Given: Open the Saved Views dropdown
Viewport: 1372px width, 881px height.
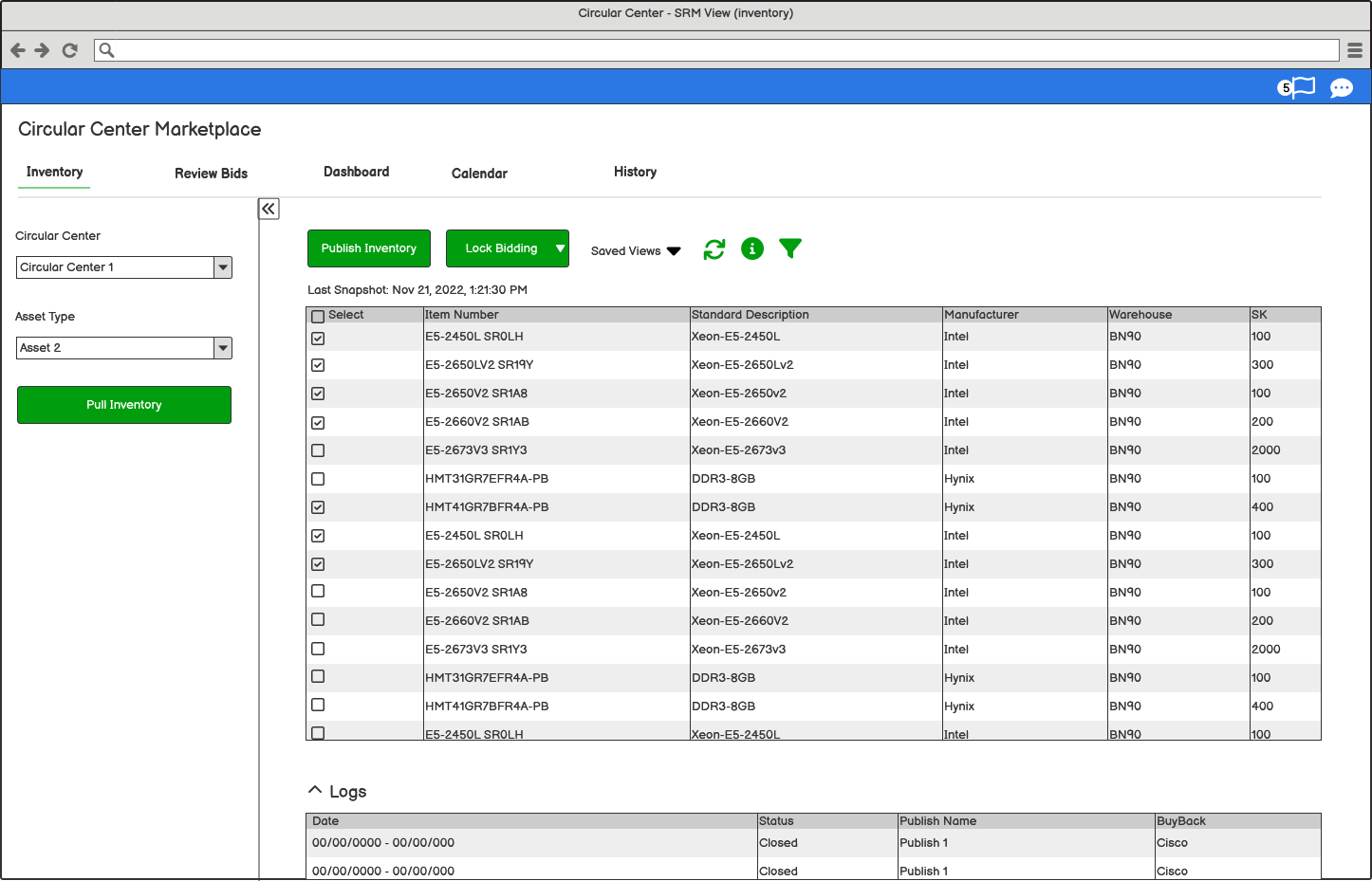Looking at the screenshot, I should (x=634, y=250).
